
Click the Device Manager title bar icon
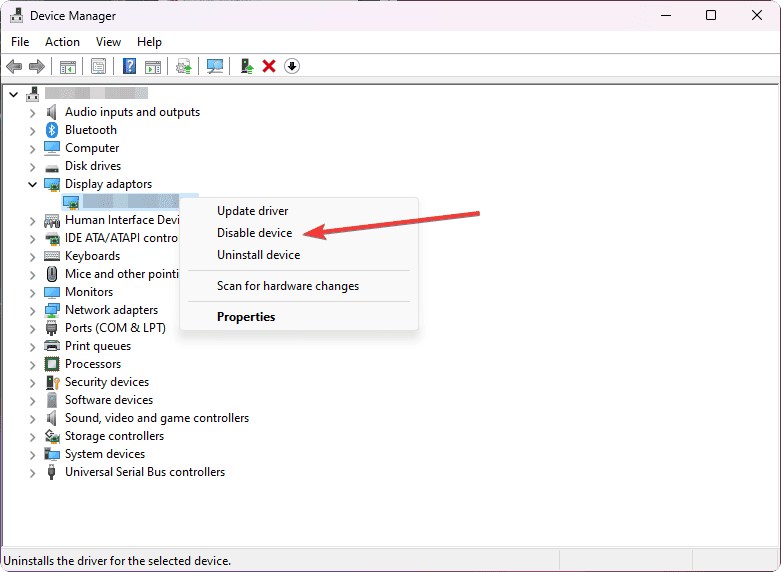pyautogui.click(x=16, y=15)
